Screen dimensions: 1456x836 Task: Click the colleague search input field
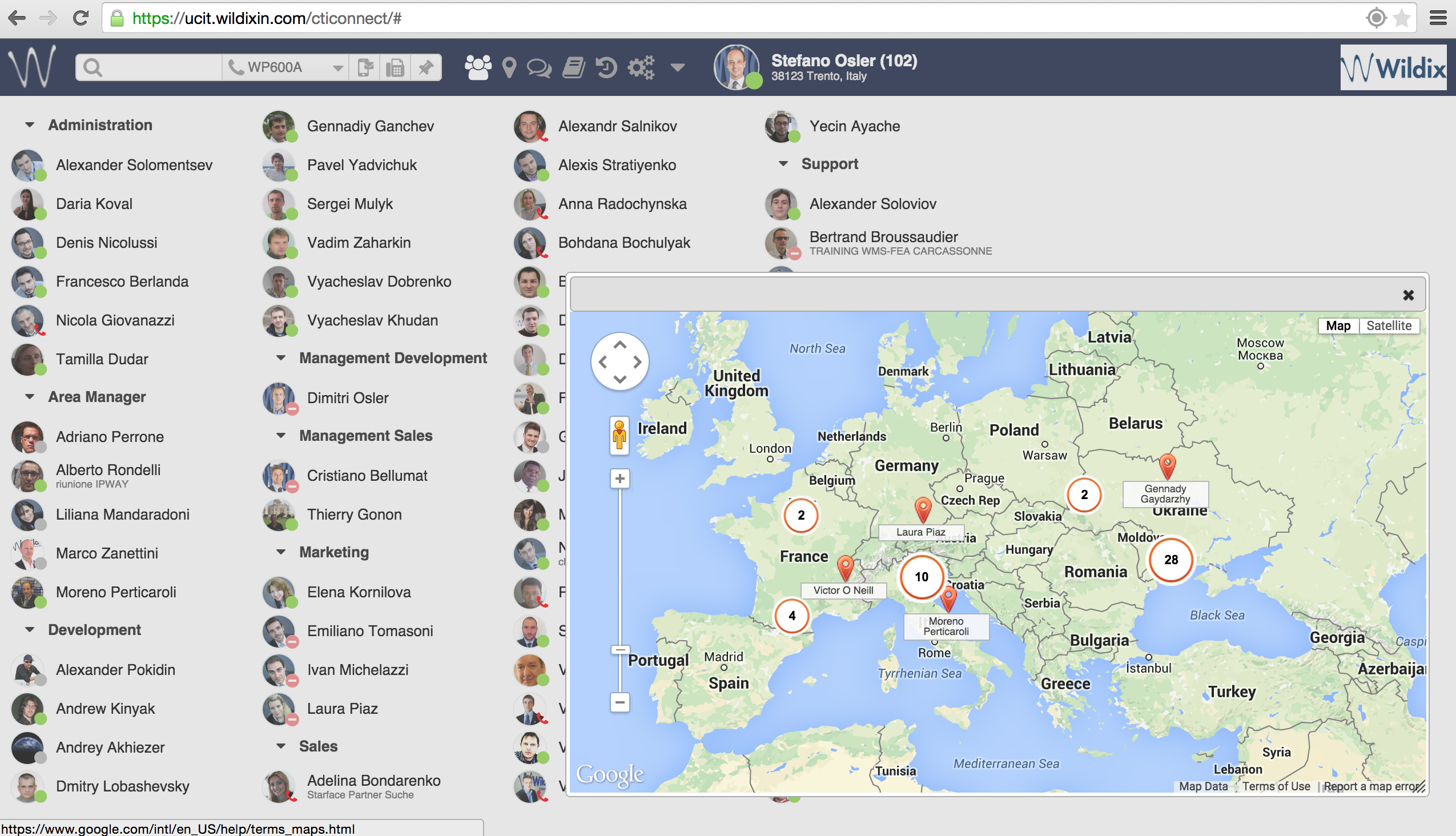pos(158,68)
